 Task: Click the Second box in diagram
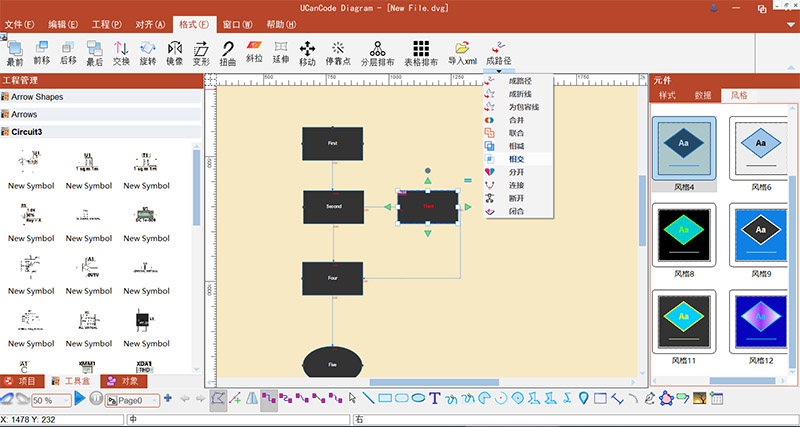tap(333, 206)
